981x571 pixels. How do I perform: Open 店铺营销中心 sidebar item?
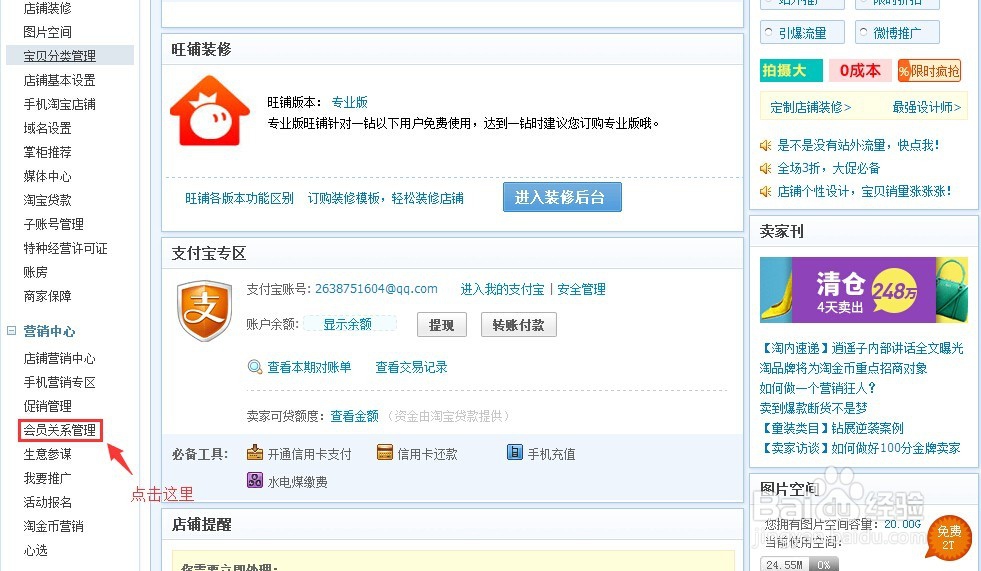pyautogui.click(x=59, y=358)
